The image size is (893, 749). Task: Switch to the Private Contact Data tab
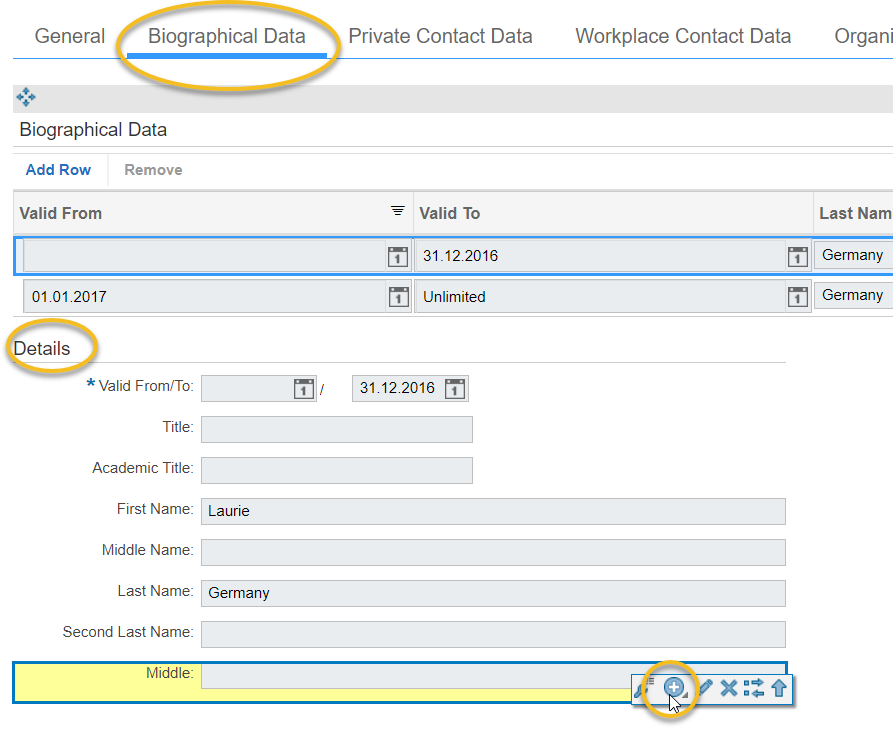tap(440, 35)
